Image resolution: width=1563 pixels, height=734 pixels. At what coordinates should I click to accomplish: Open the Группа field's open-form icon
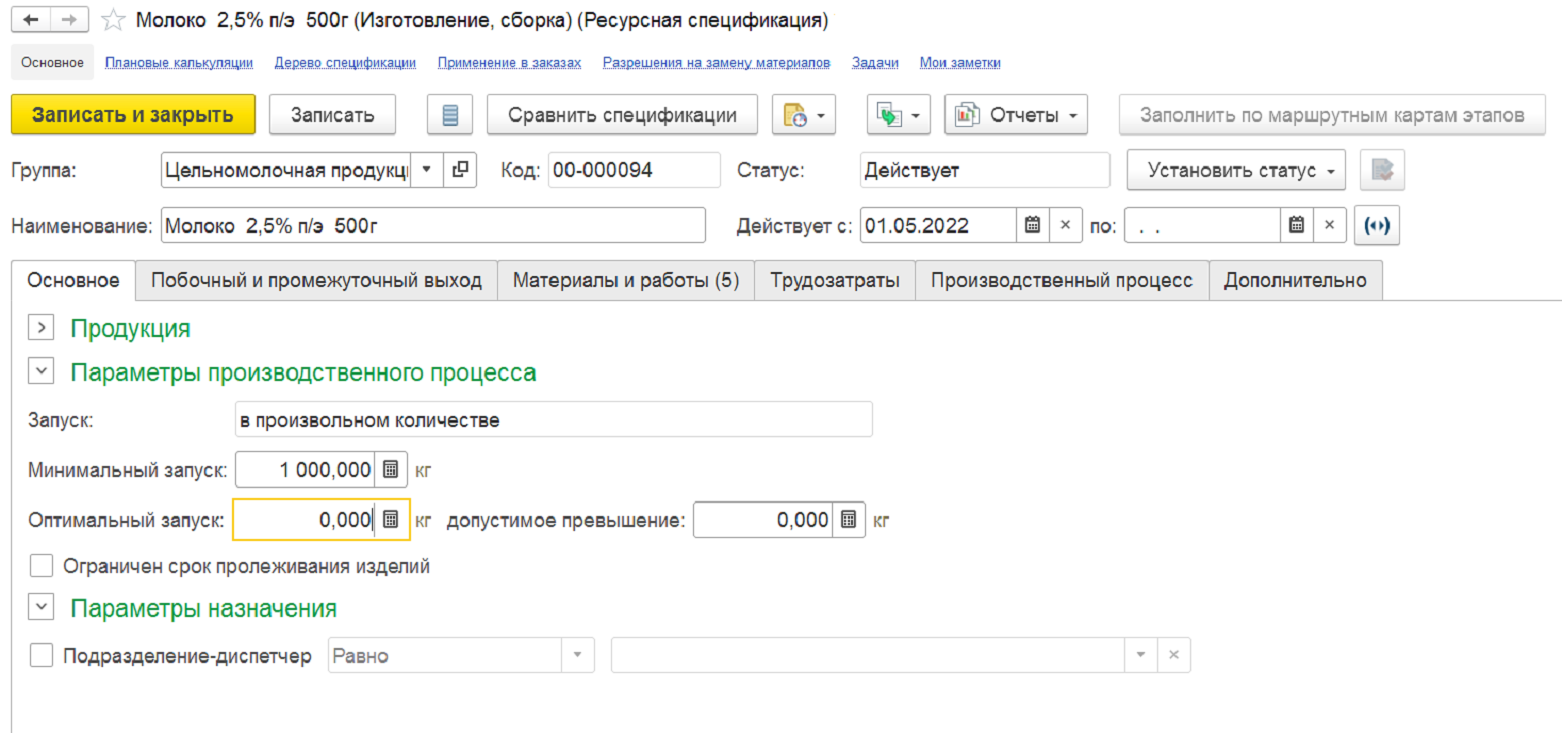459,170
